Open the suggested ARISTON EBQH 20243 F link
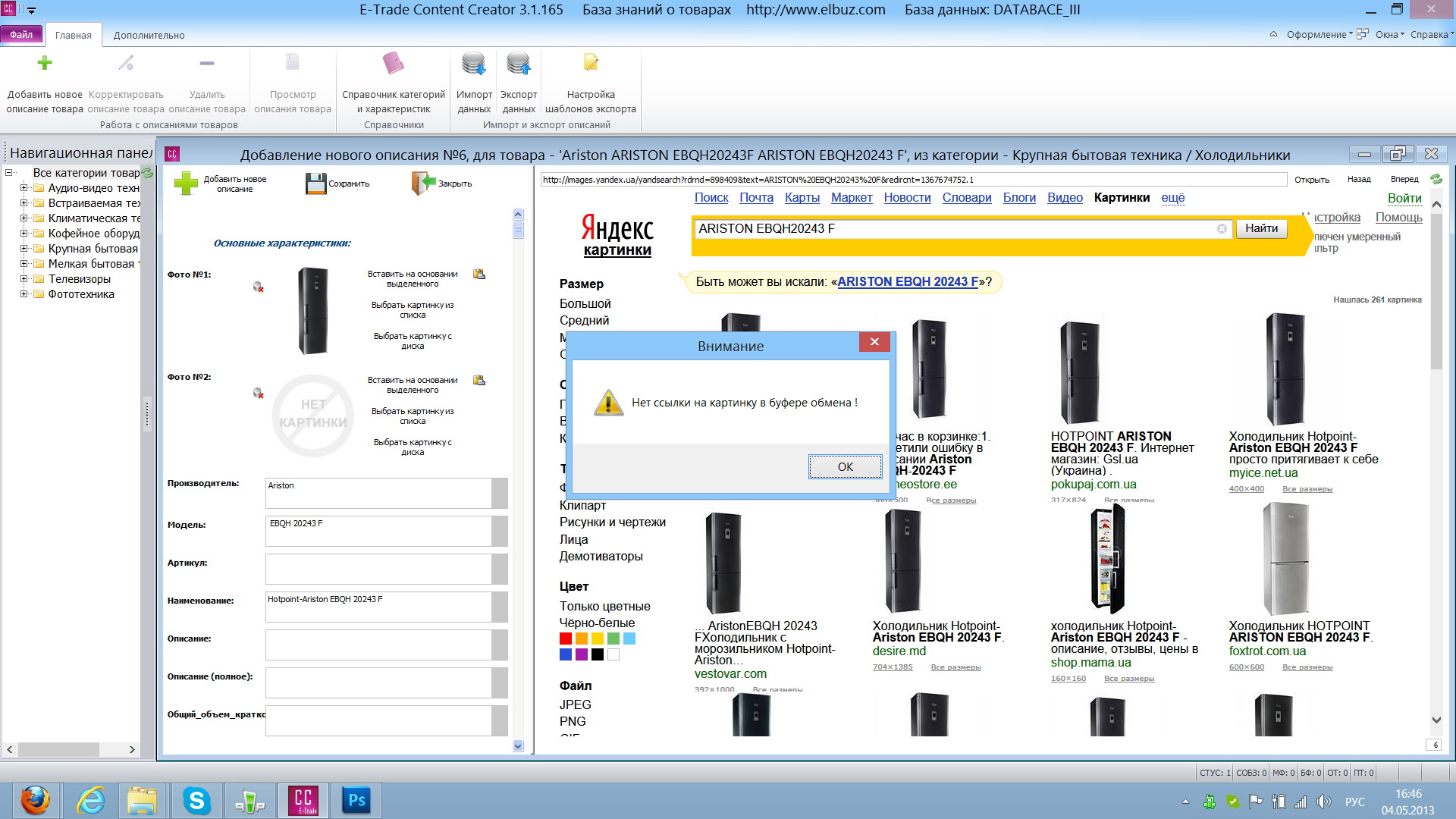 tap(908, 282)
